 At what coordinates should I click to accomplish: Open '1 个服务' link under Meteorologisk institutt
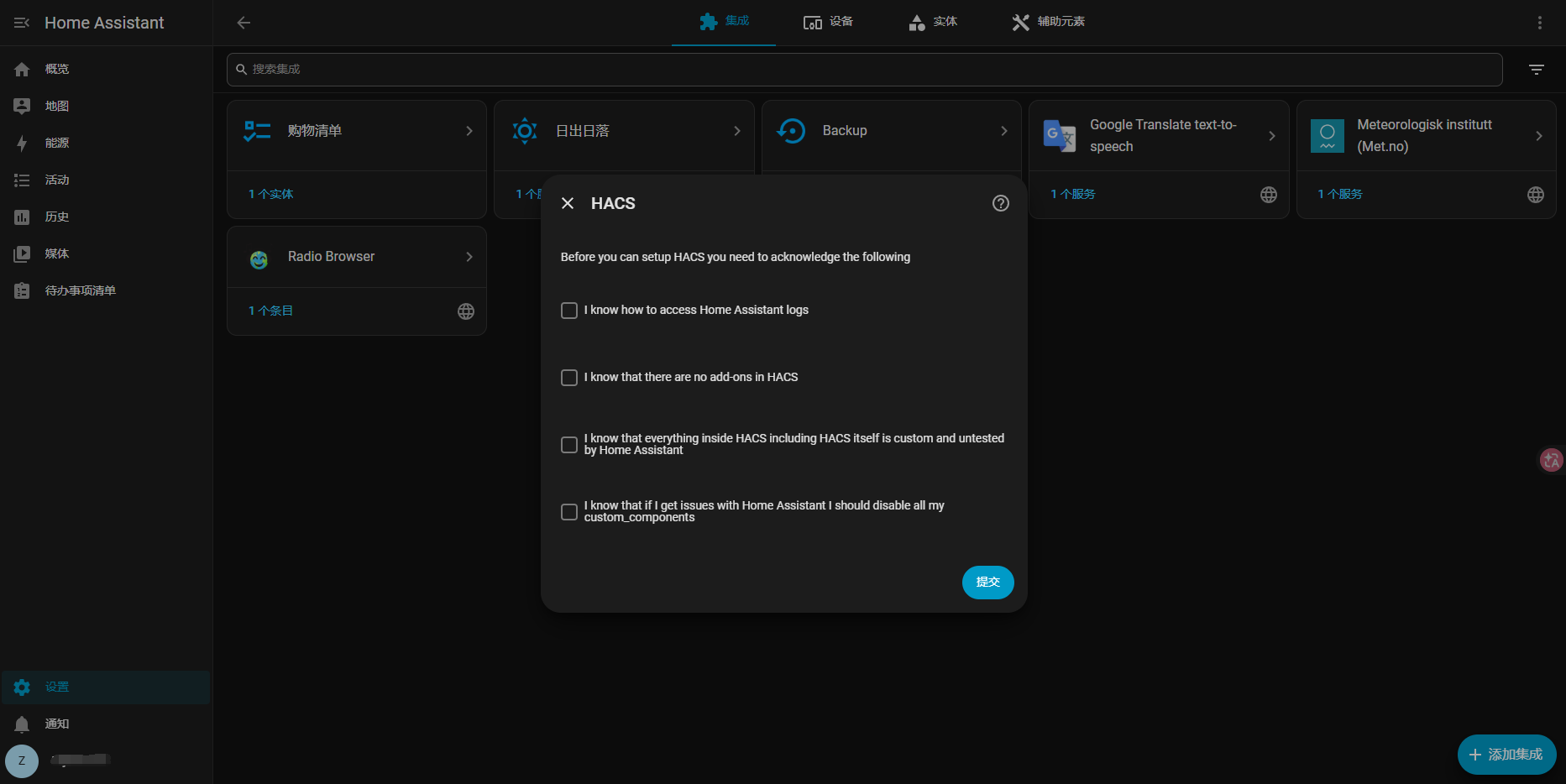[x=1339, y=195]
